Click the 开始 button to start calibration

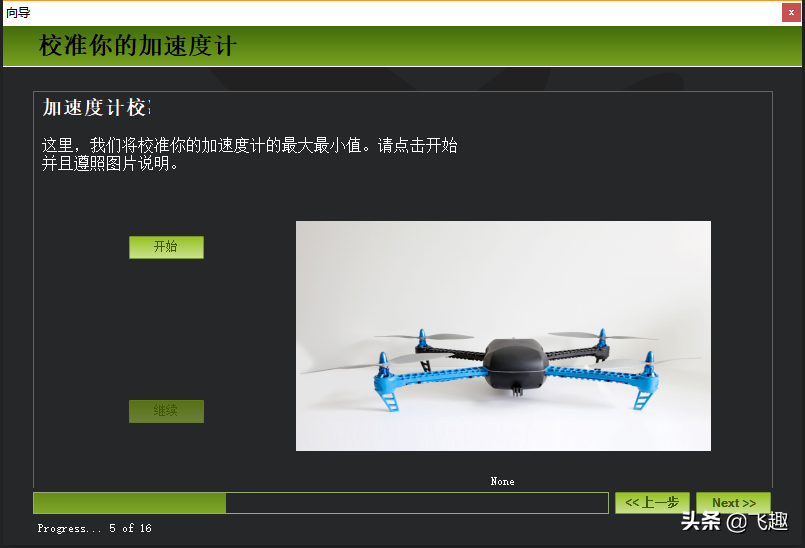(x=166, y=247)
